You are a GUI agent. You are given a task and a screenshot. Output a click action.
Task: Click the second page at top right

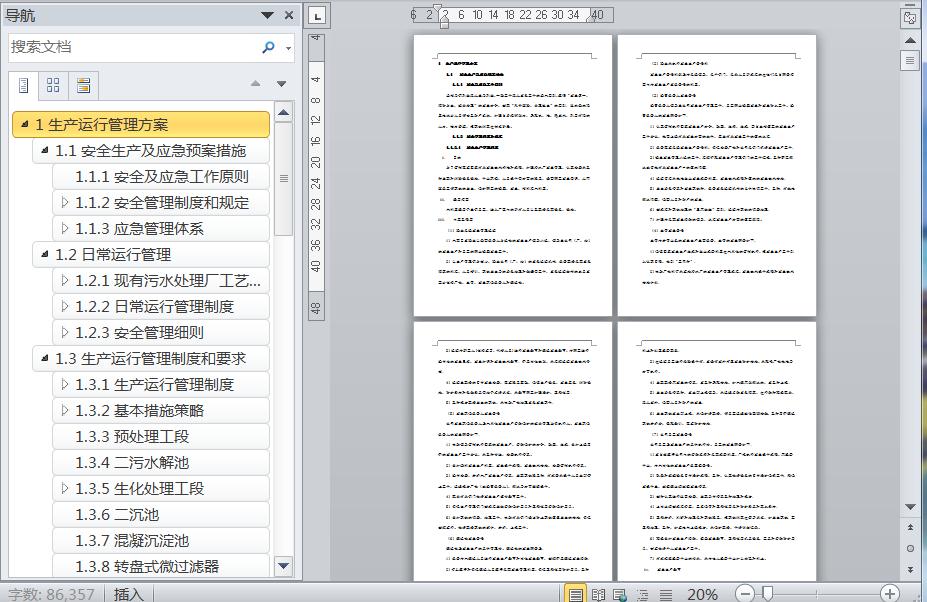click(717, 175)
